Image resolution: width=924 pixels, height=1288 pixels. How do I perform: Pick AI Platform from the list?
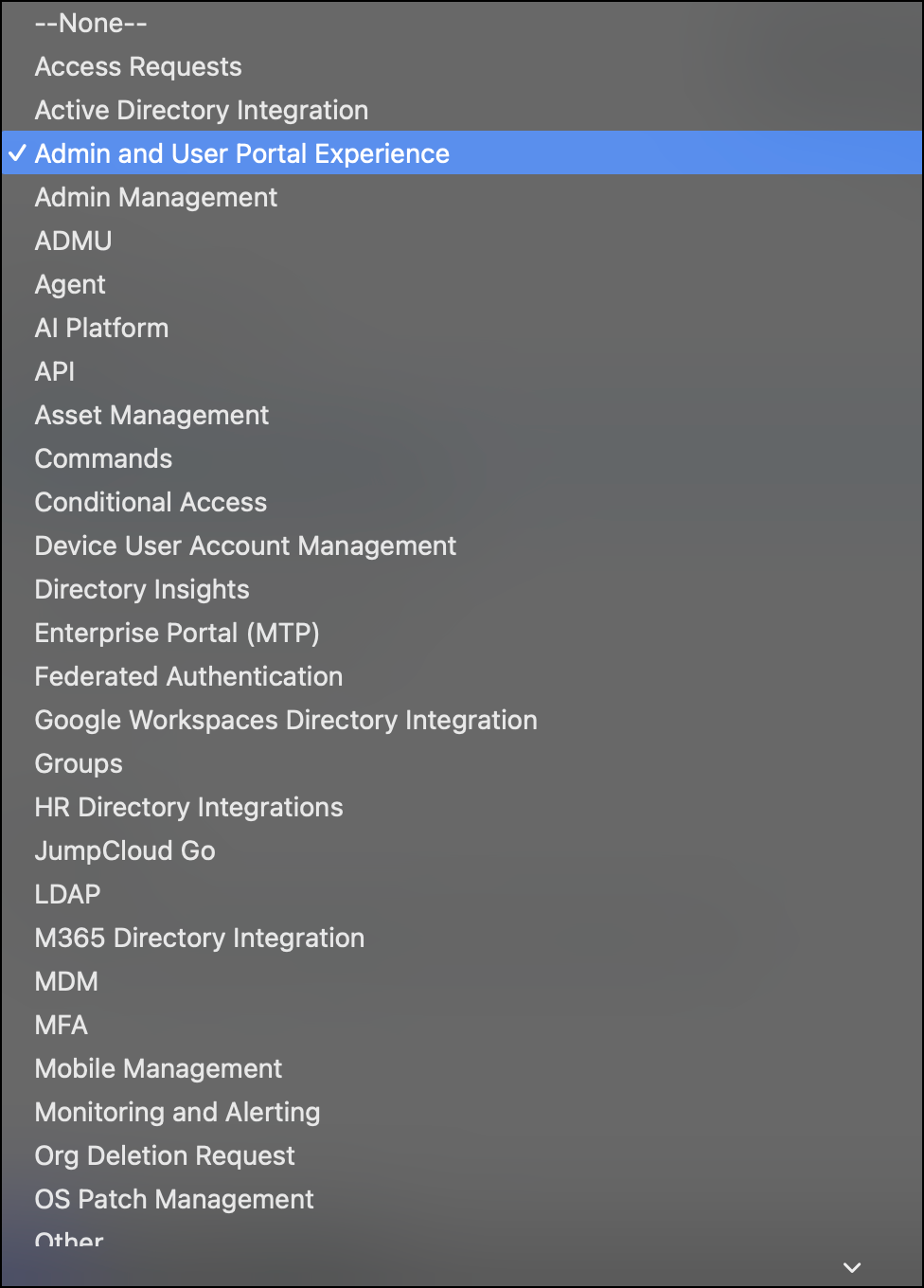101,328
